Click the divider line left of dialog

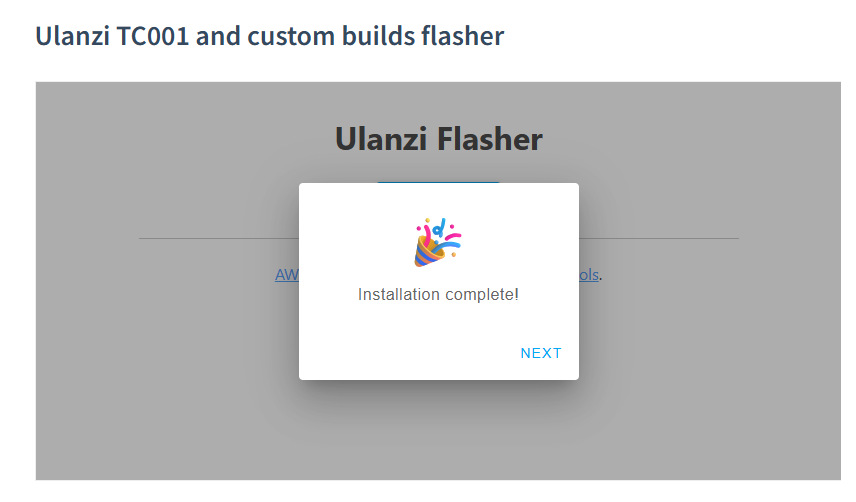(x=218, y=238)
